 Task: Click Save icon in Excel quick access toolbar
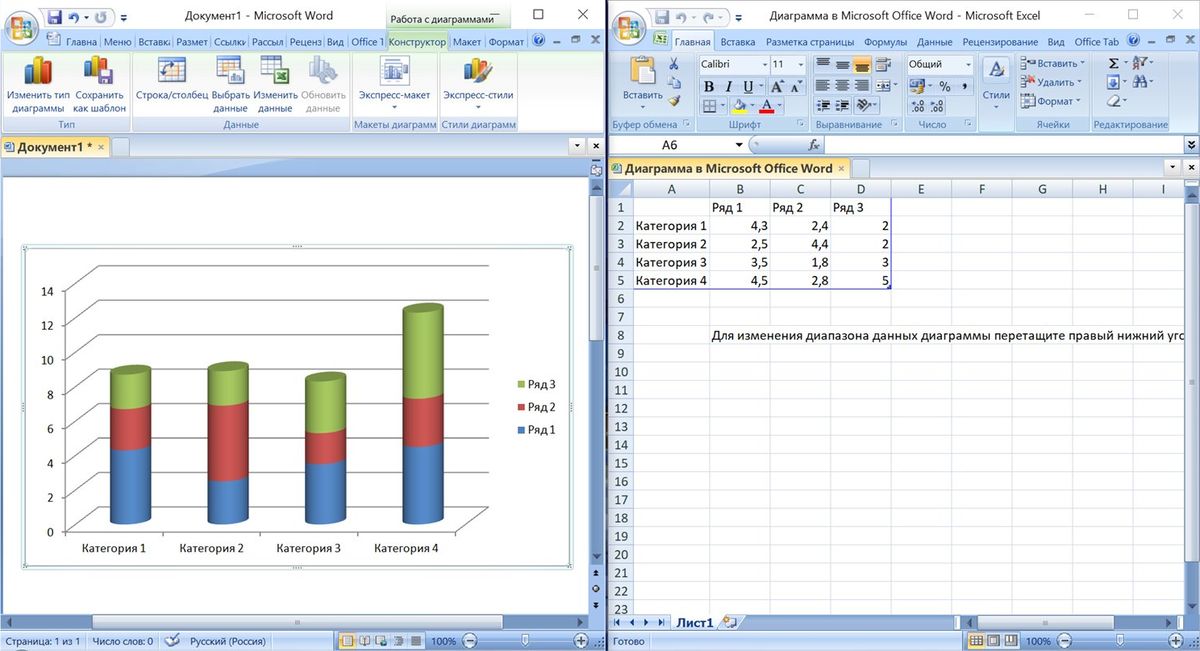[663, 17]
